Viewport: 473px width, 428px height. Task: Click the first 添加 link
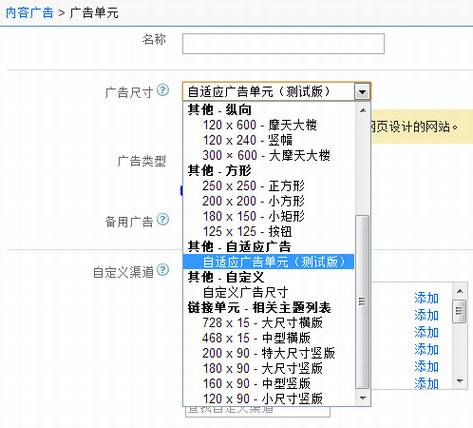[x=426, y=298]
